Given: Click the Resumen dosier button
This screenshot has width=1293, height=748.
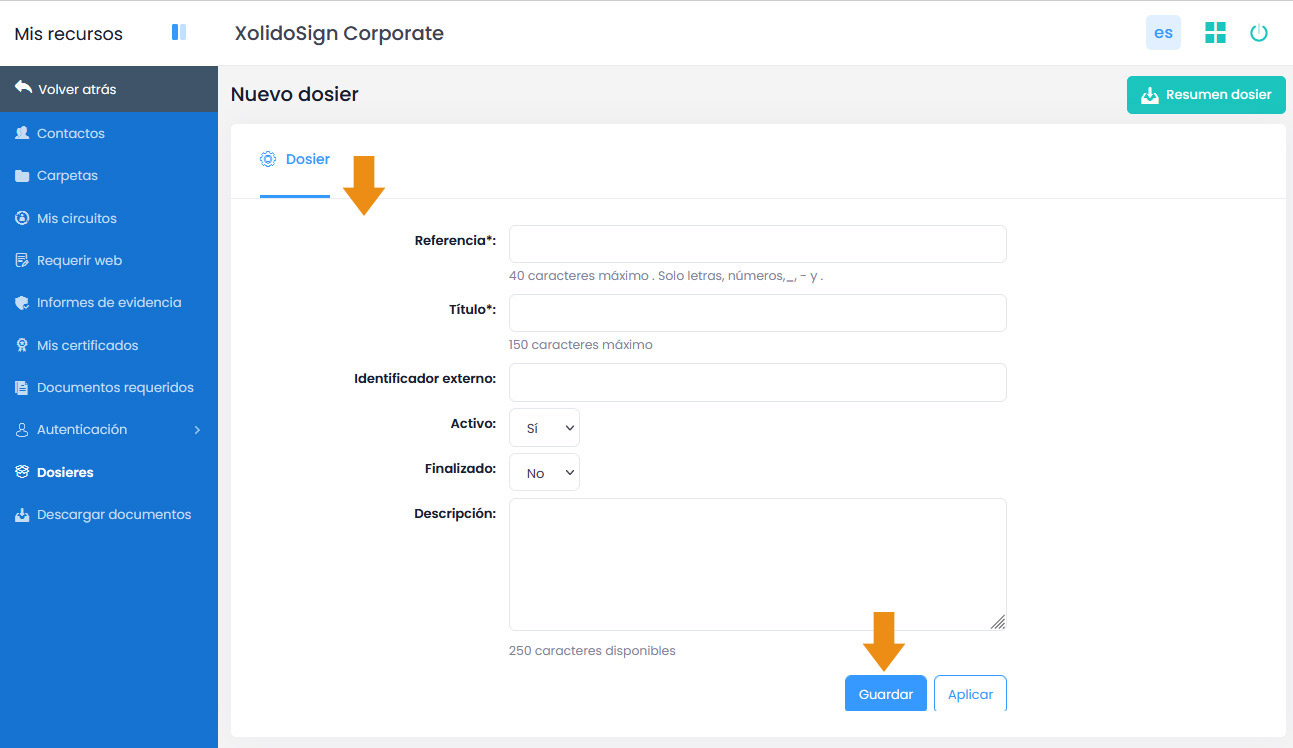Looking at the screenshot, I should pos(1206,95).
